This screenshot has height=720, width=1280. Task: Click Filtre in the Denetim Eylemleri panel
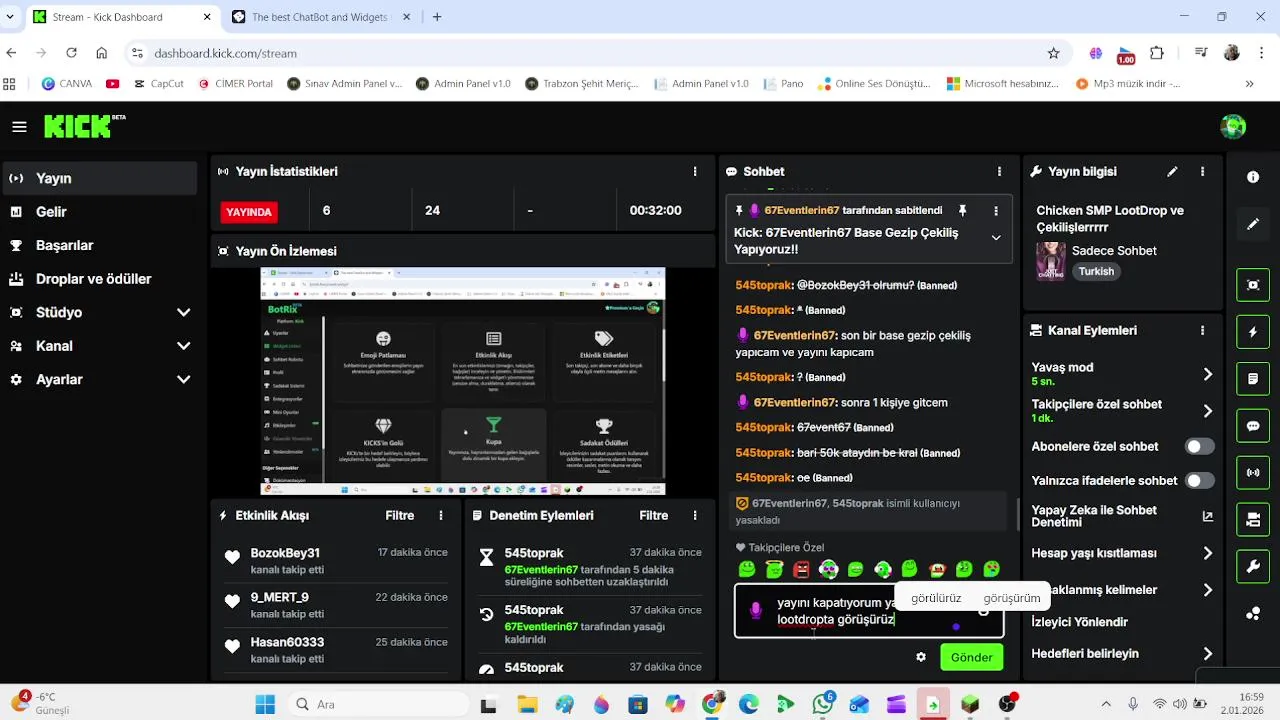[654, 516]
